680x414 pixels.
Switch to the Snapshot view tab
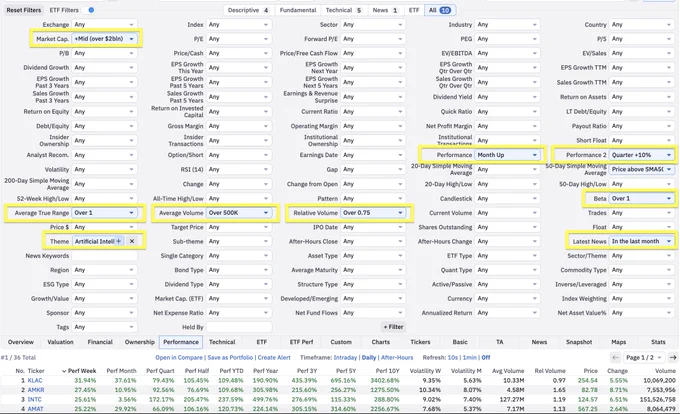(579, 342)
